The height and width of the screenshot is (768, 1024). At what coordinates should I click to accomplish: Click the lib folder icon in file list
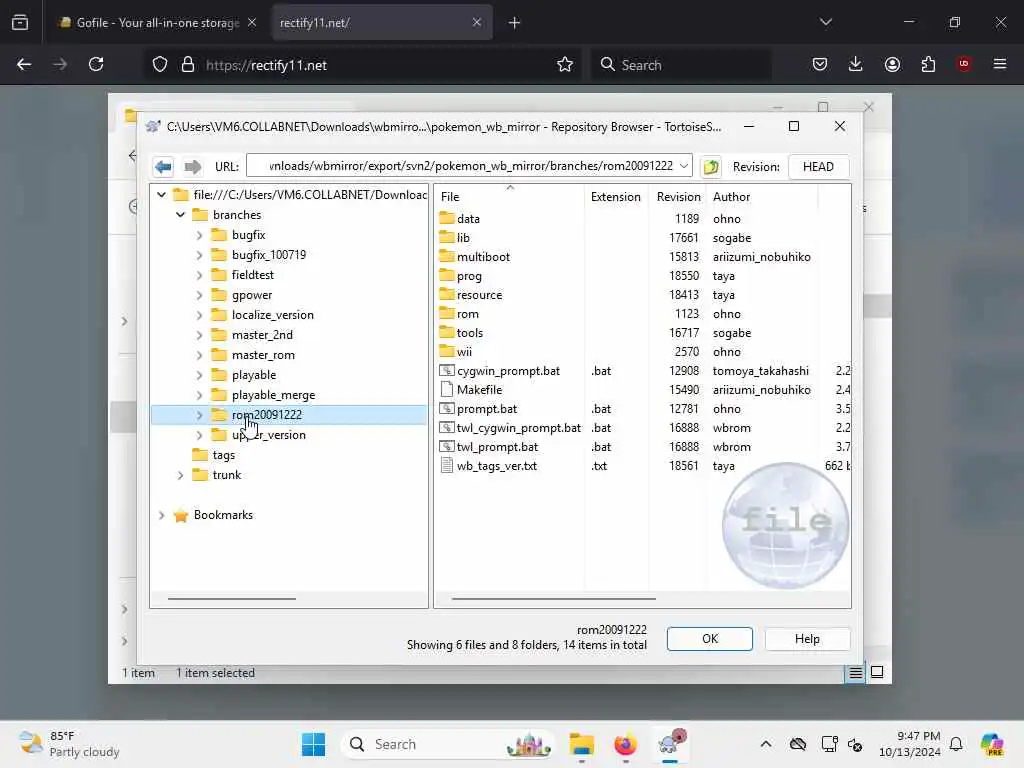point(447,237)
